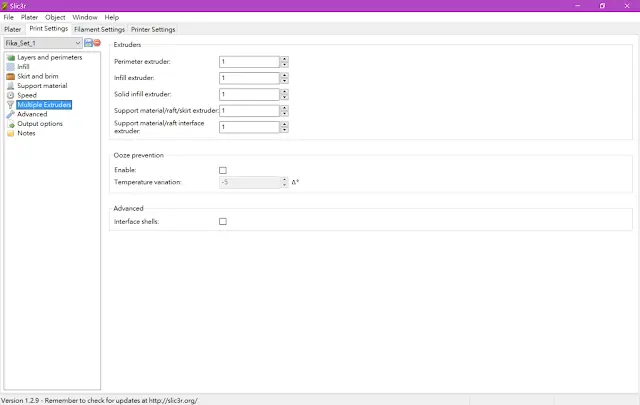Decrease Infill extruder value
This screenshot has width=640, height=405.
[284, 81]
